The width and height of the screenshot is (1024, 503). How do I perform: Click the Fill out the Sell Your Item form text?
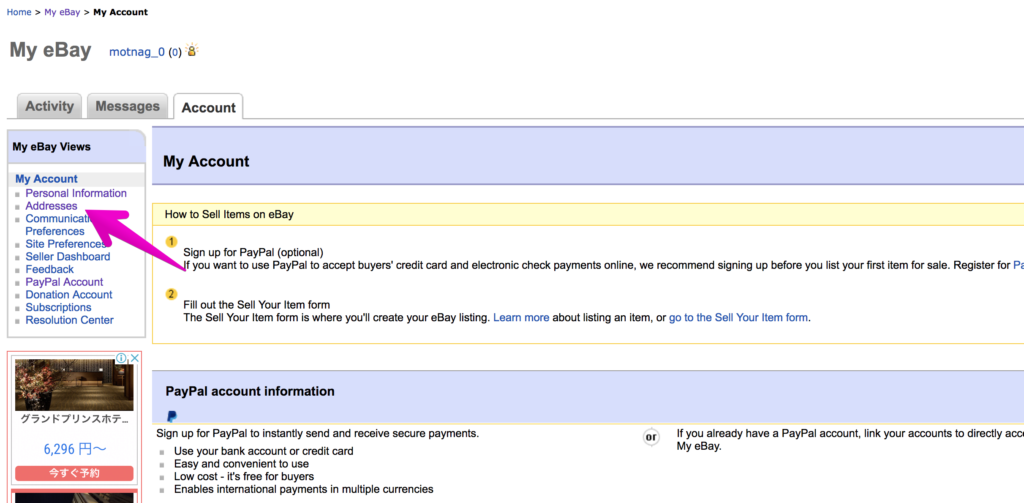point(257,305)
